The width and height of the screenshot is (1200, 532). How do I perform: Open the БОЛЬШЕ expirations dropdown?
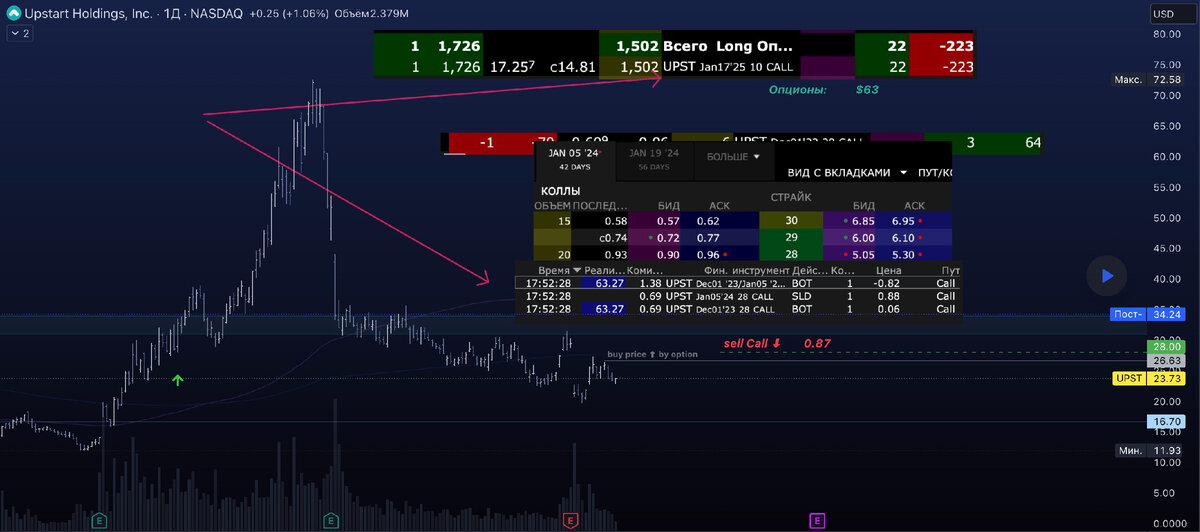pos(734,157)
